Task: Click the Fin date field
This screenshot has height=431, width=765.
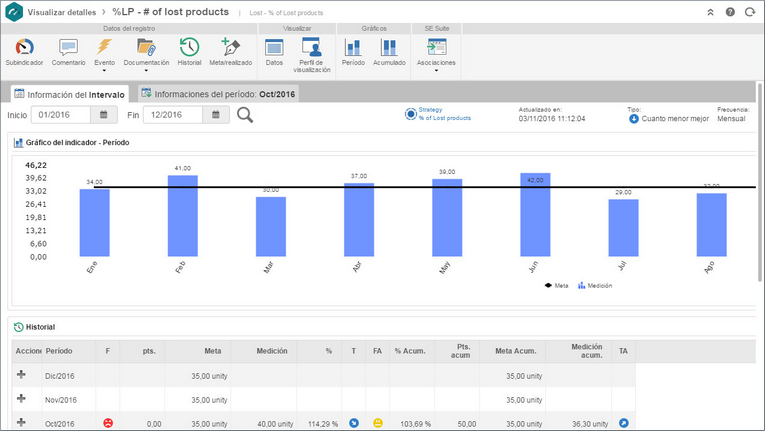Action: [173, 115]
